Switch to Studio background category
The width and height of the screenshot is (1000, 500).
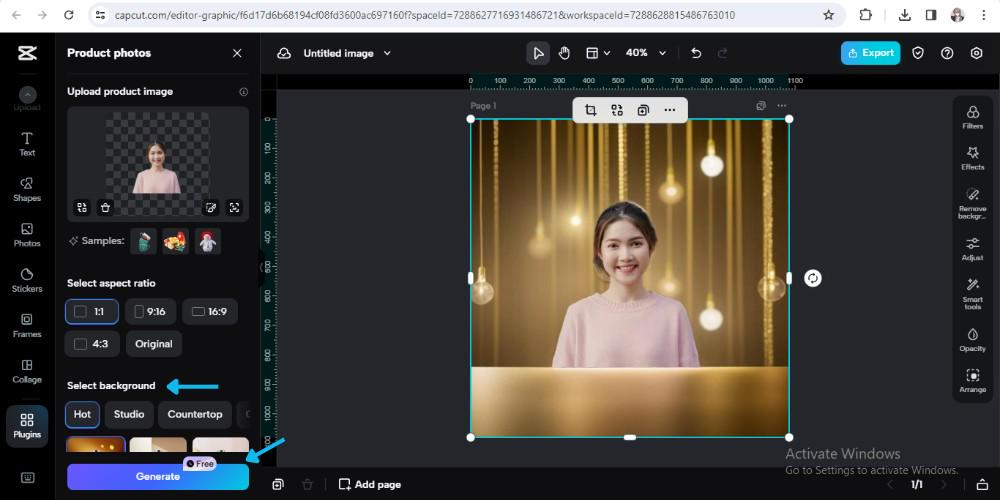coord(129,415)
